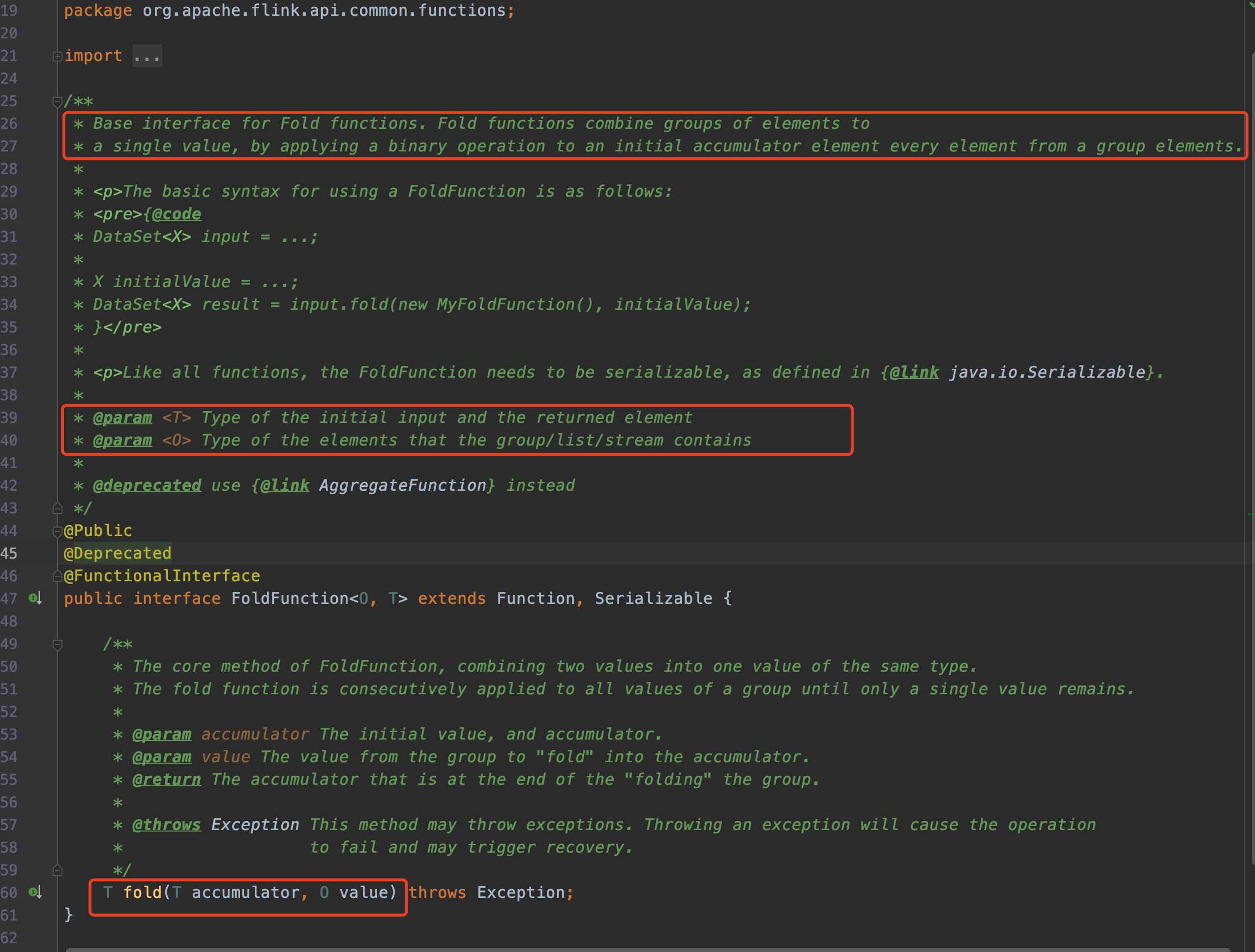Click 'Base interface for Fold functions' comment text
The width and height of the screenshot is (1255, 952).
pos(255,124)
